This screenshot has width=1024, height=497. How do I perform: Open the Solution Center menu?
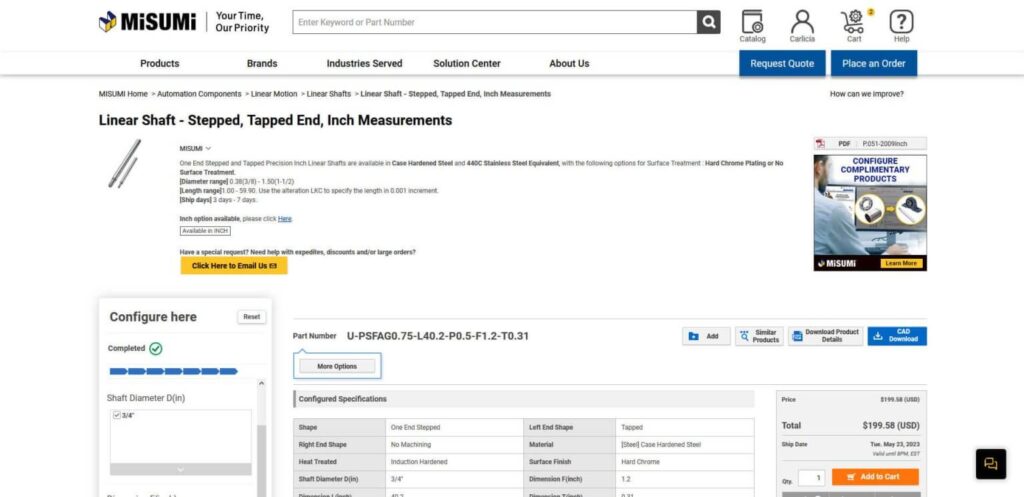tap(467, 63)
